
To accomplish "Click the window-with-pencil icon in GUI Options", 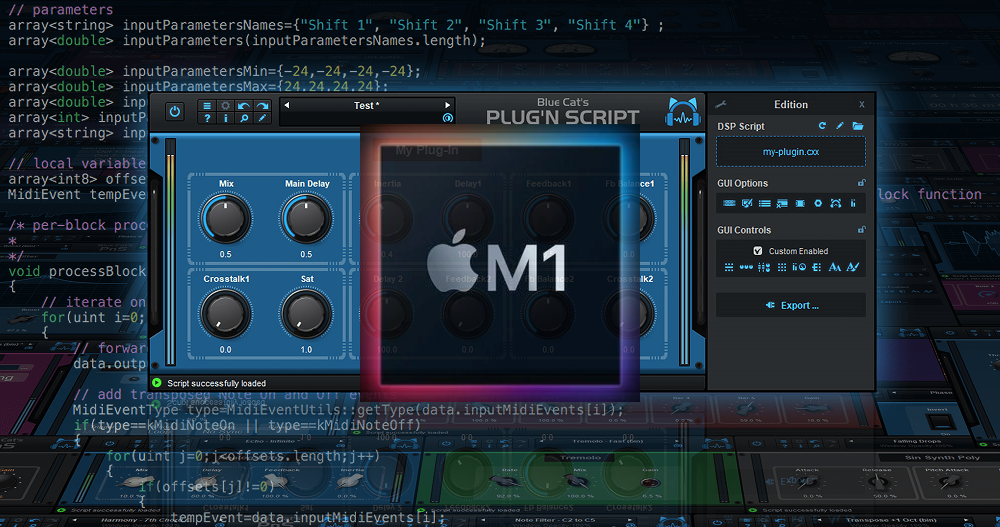I will click(747, 204).
